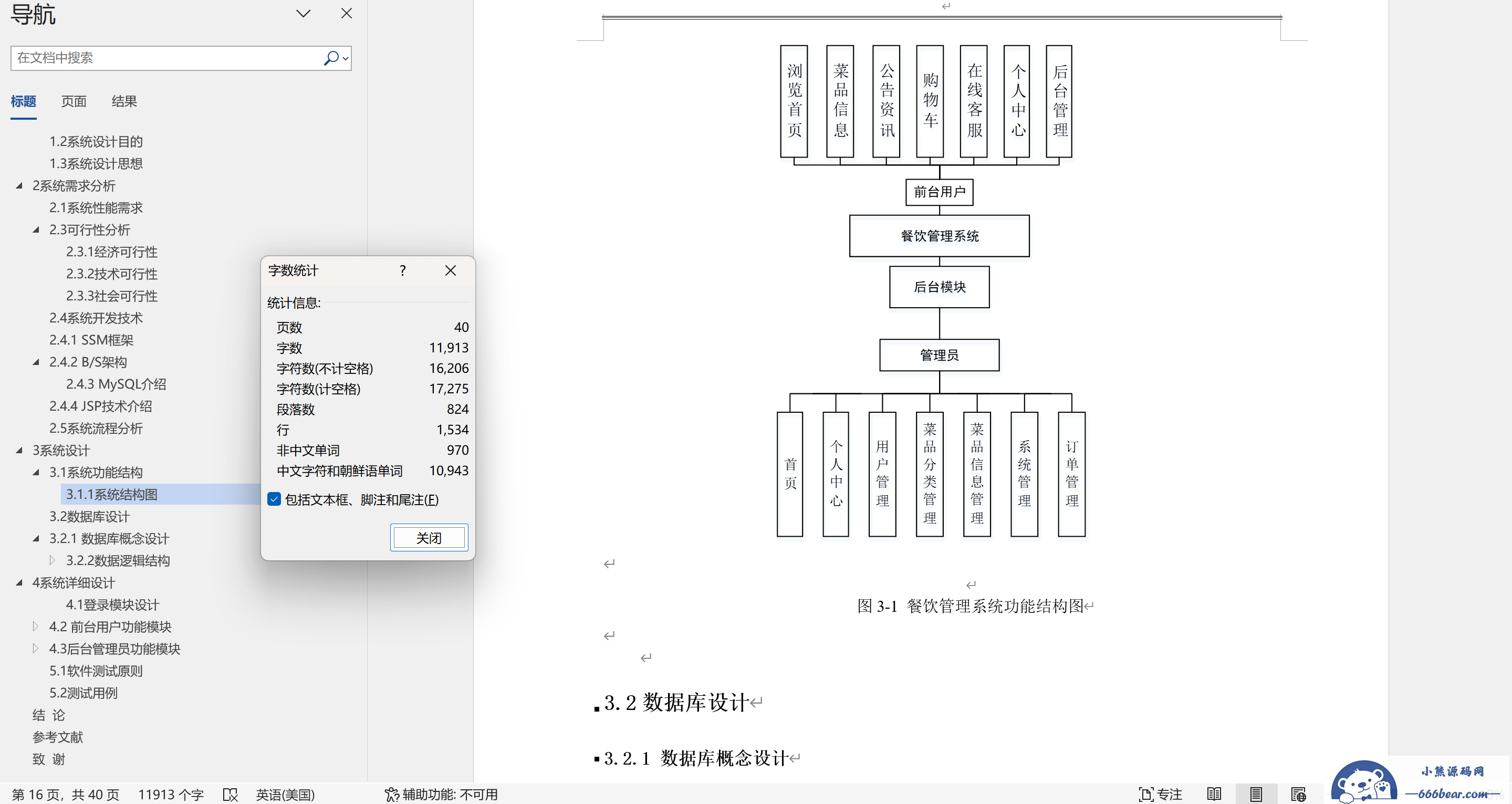Open the search options dropdown arrow
Image resolution: width=1512 pixels, height=804 pixels.
point(346,58)
